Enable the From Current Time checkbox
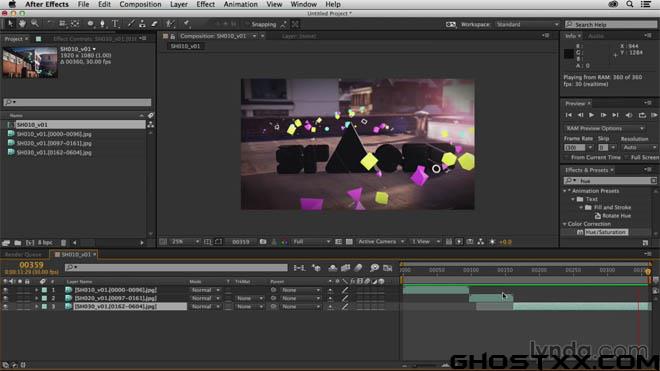 point(567,157)
